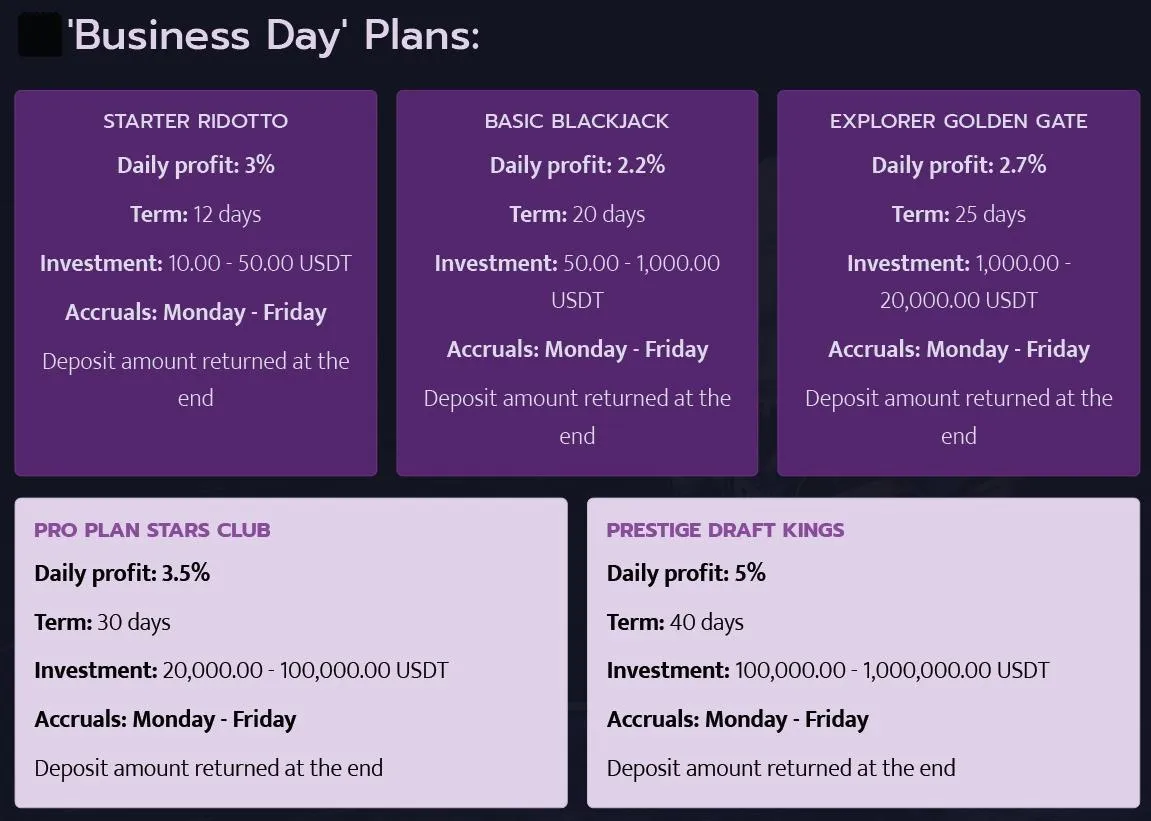Click the 20,000.00 - 100,000.00 USDT investment range
1151x821 pixels.
coord(305,670)
